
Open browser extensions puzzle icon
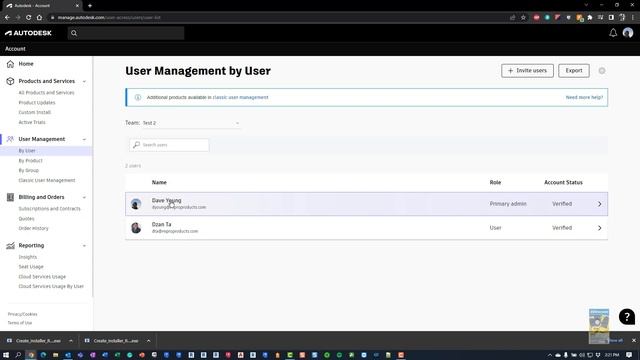[590, 18]
